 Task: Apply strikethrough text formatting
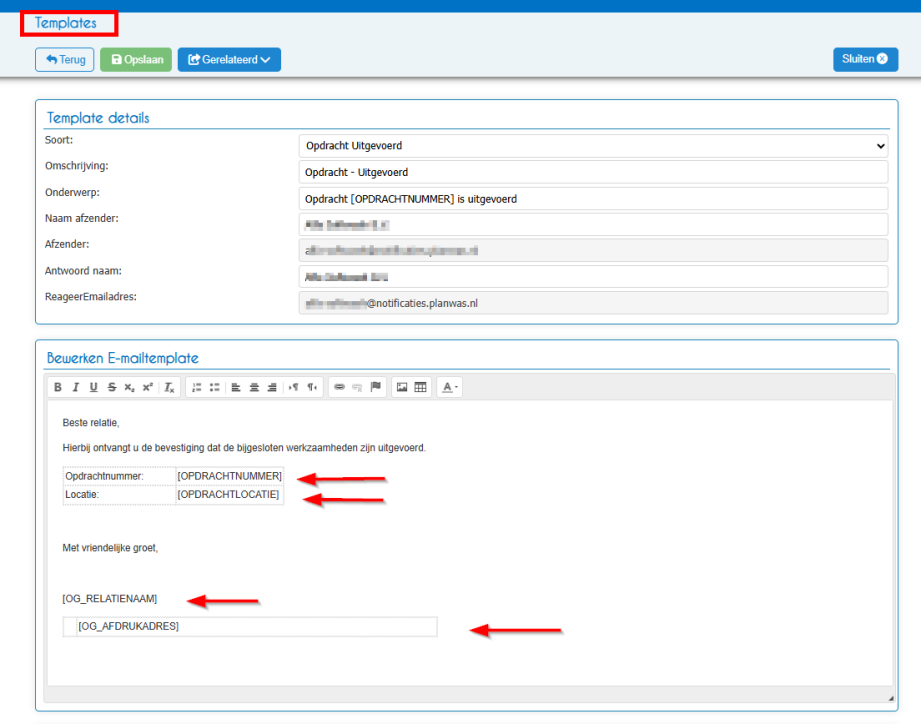click(x=112, y=388)
